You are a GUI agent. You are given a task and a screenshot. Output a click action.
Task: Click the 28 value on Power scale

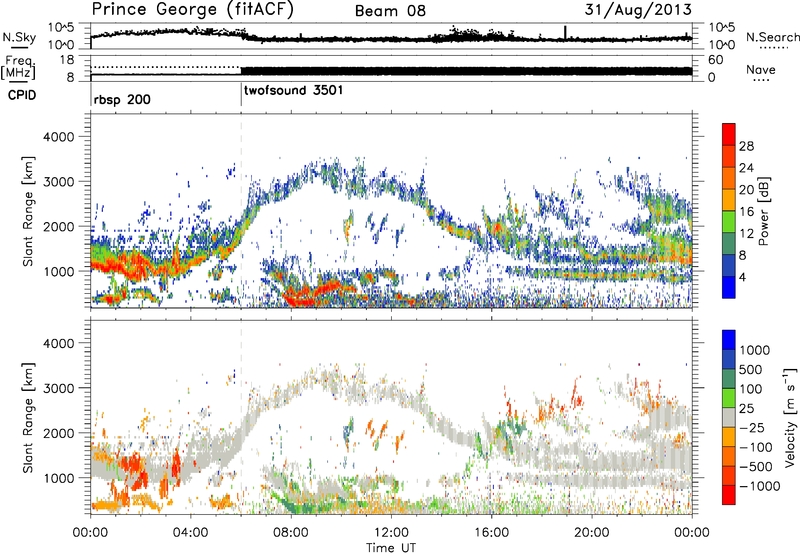[x=746, y=146]
